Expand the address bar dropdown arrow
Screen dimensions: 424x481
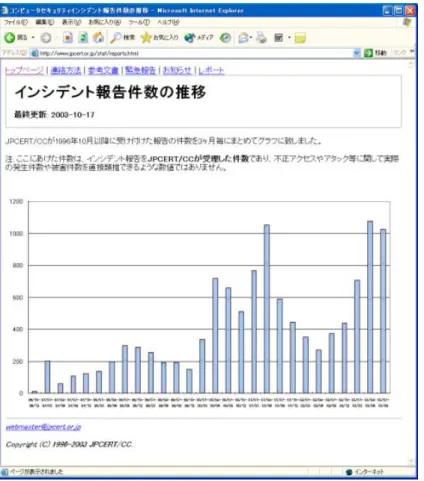click(357, 53)
